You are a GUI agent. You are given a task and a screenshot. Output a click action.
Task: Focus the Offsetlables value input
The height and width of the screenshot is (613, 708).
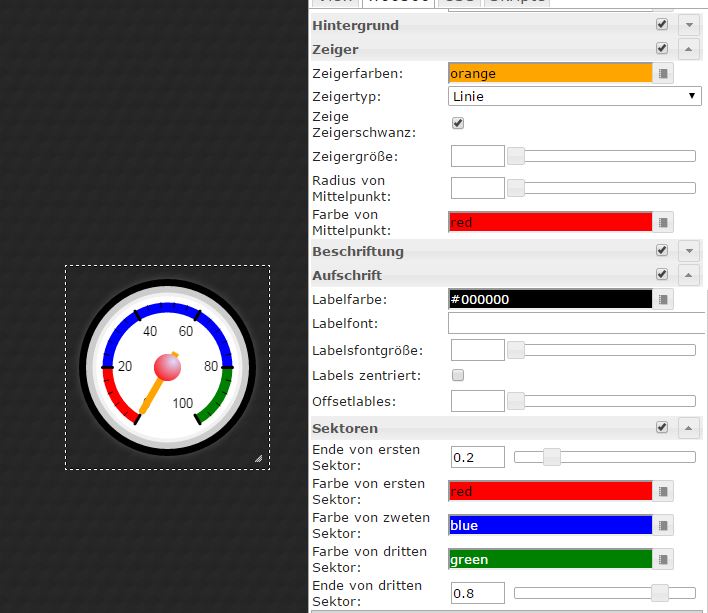click(478, 401)
